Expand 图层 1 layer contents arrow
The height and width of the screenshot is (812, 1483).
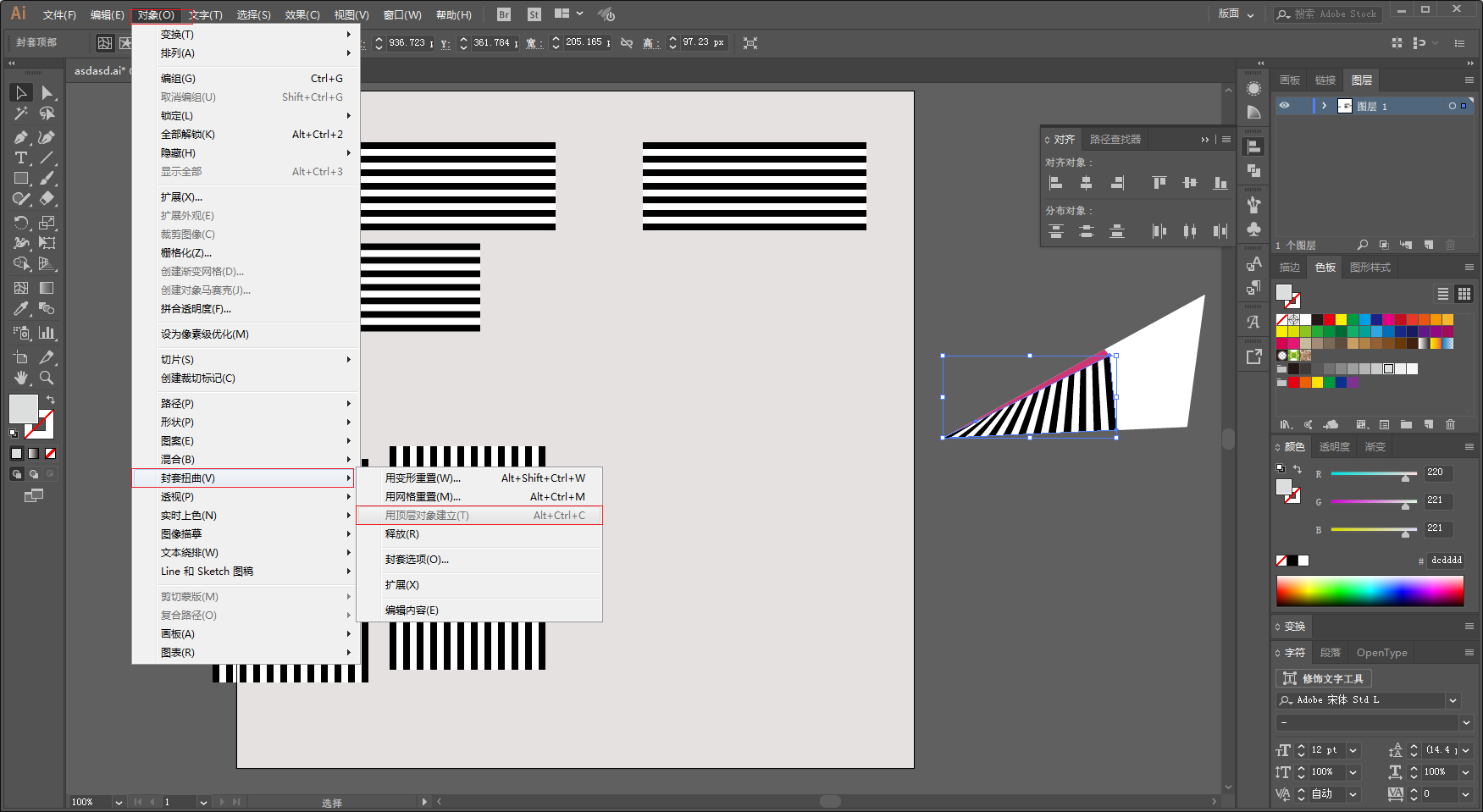pos(1324,106)
